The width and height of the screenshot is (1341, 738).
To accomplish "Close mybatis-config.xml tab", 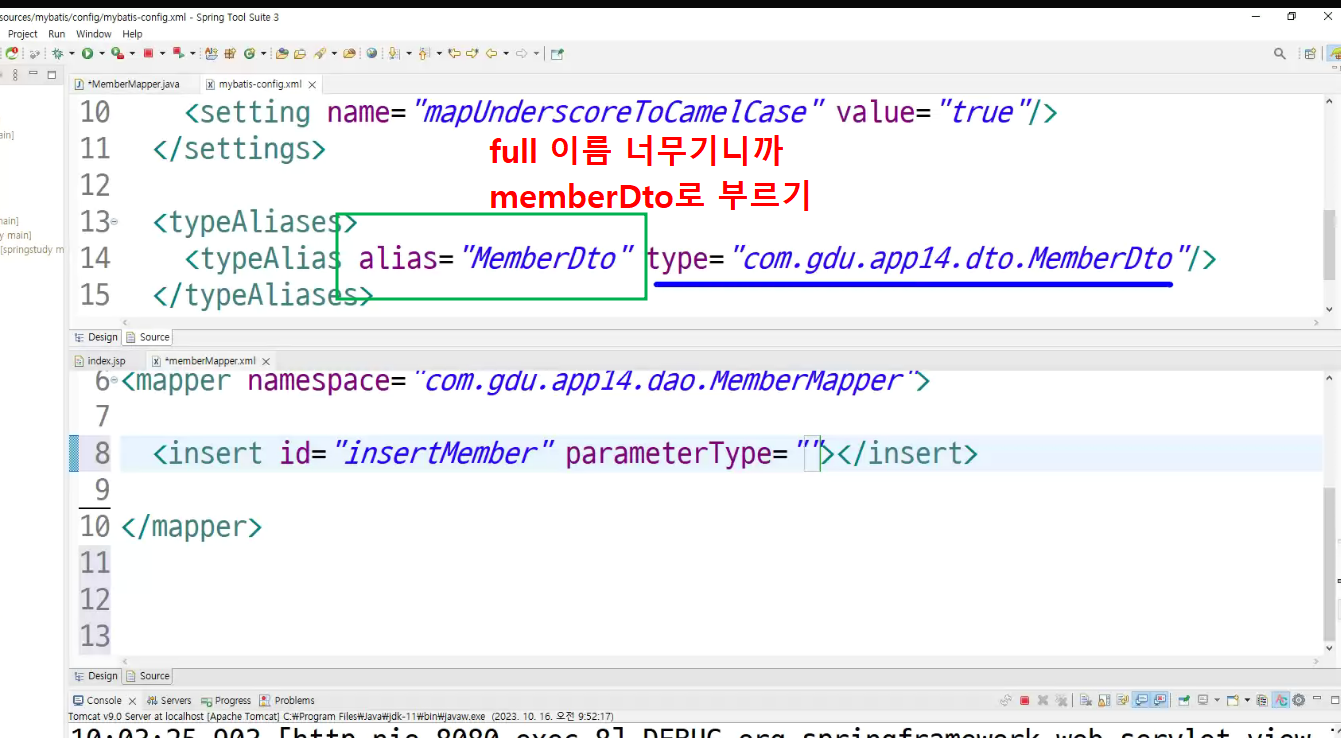I will tap(312, 85).
